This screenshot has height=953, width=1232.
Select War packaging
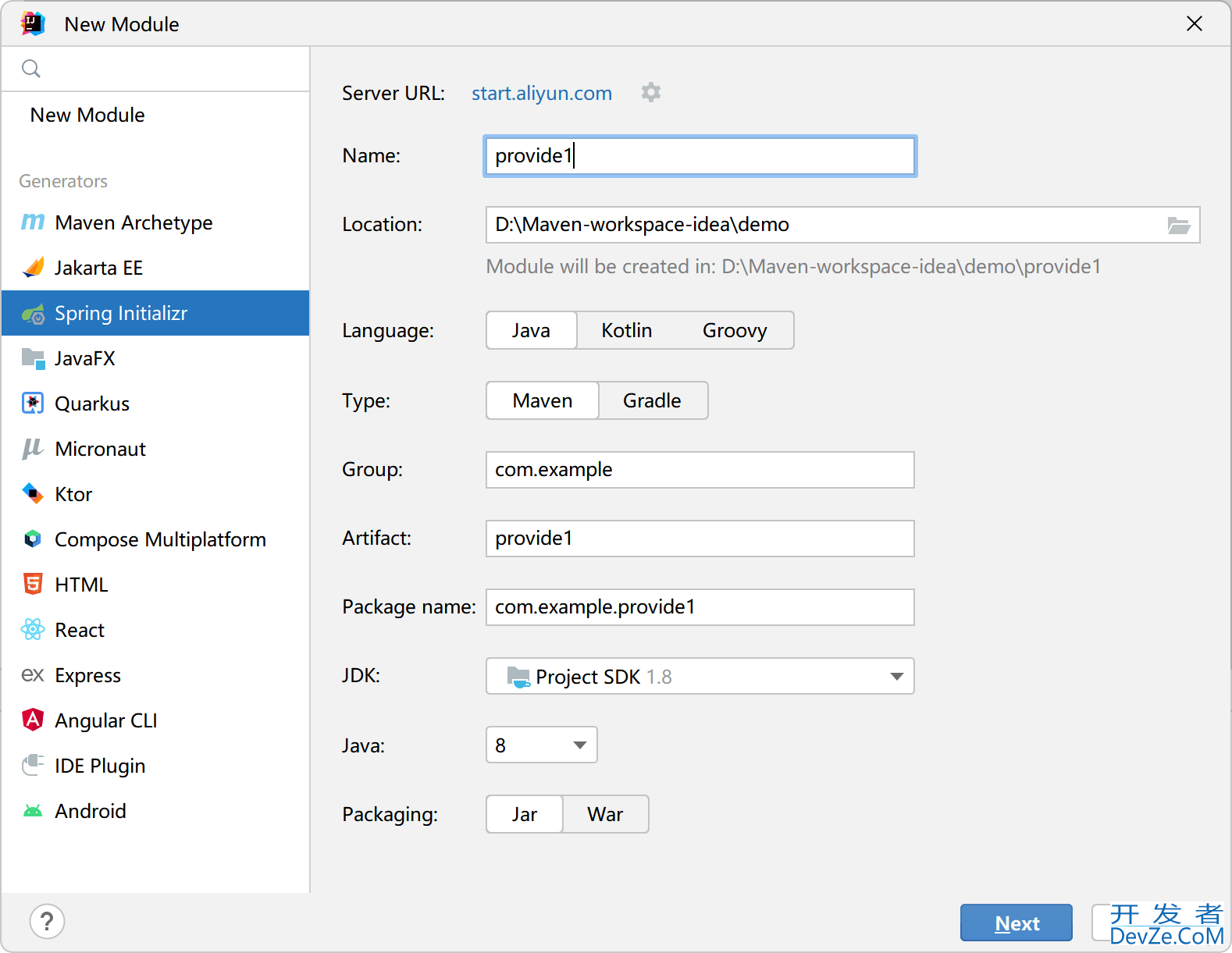tap(606, 814)
